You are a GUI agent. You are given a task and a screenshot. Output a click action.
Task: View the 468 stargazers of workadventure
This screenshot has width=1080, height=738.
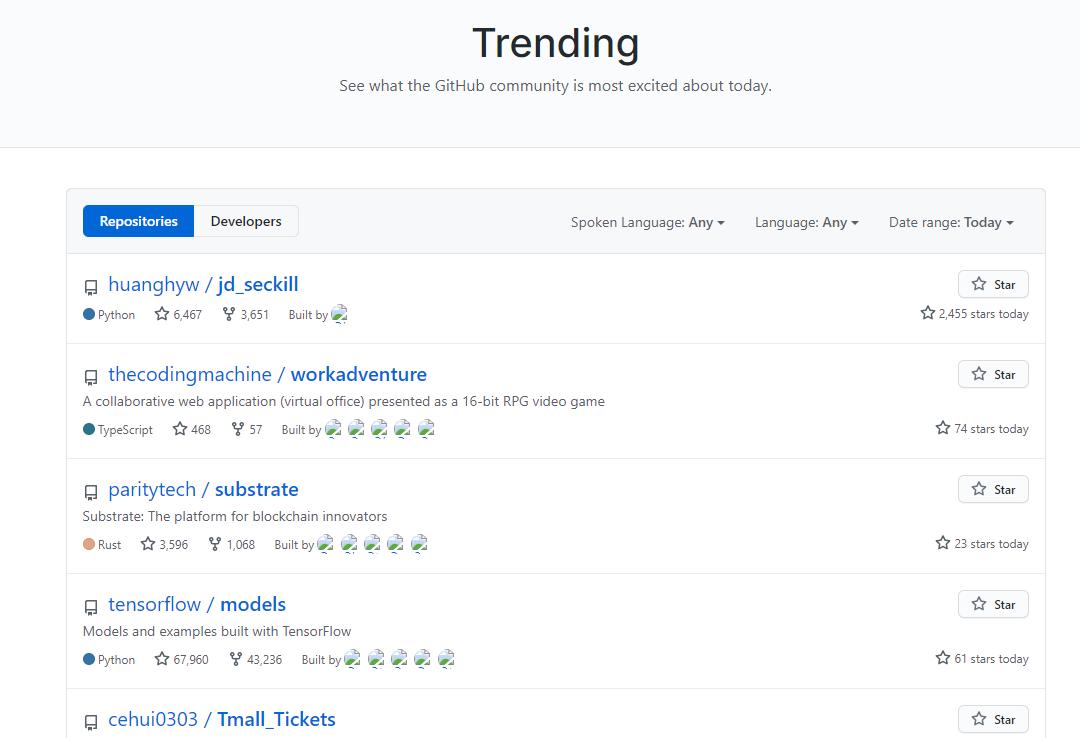192,429
